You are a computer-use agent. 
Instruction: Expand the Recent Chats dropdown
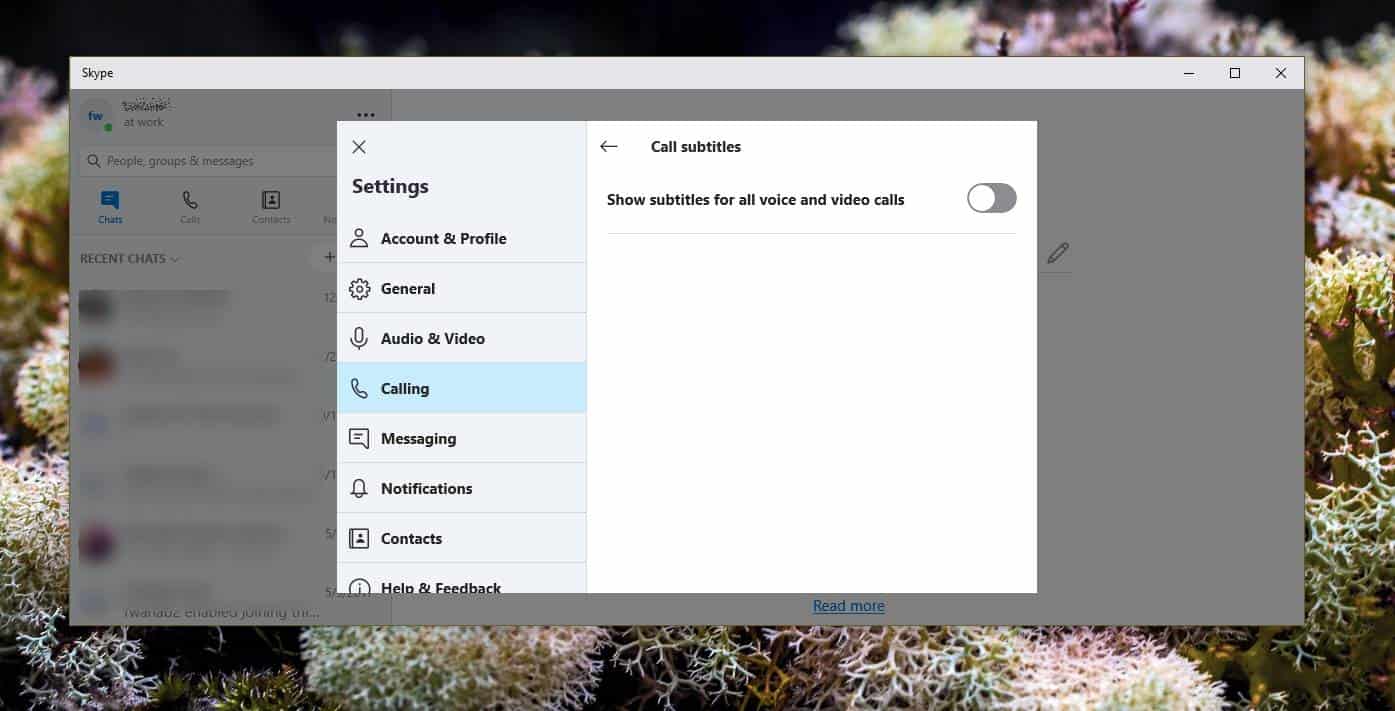(x=130, y=258)
